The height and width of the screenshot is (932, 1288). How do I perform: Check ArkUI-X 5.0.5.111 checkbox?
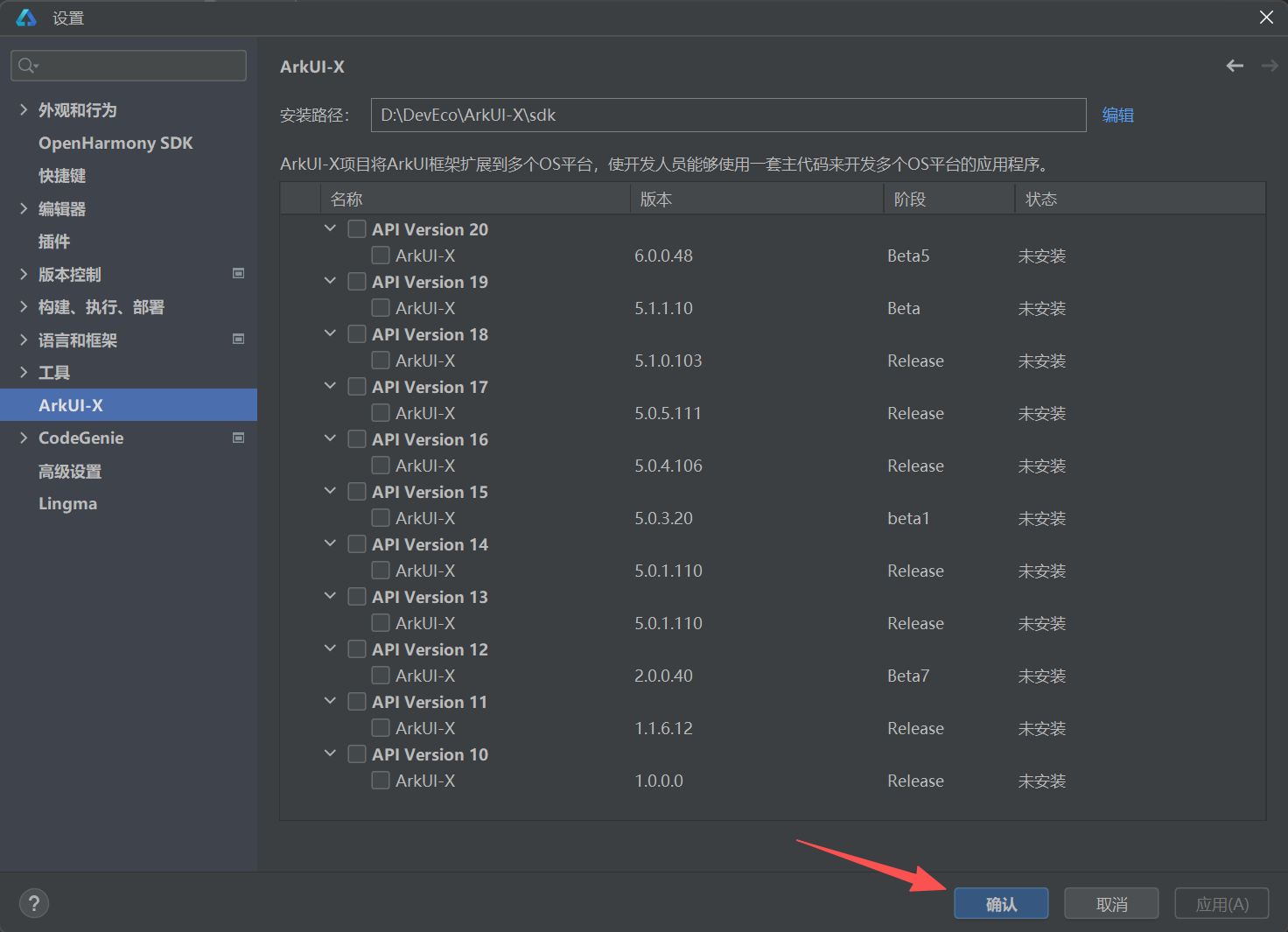381,413
